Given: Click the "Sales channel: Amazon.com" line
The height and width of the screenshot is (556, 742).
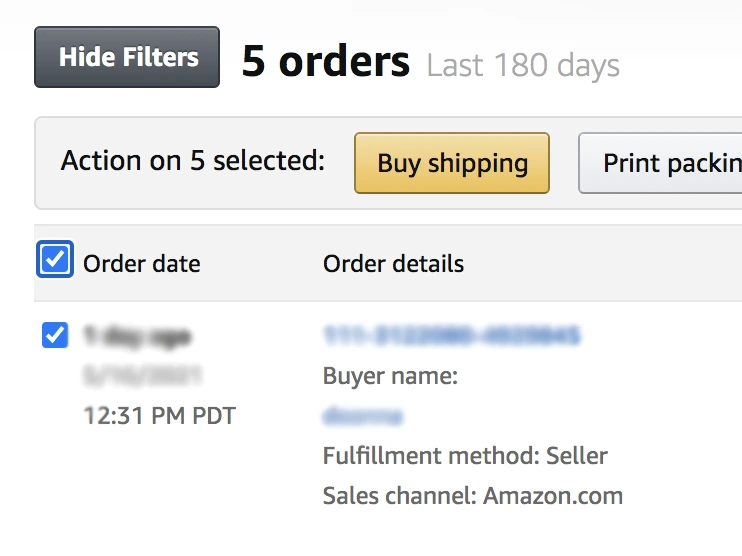Looking at the screenshot, I should tap(472, 496).
